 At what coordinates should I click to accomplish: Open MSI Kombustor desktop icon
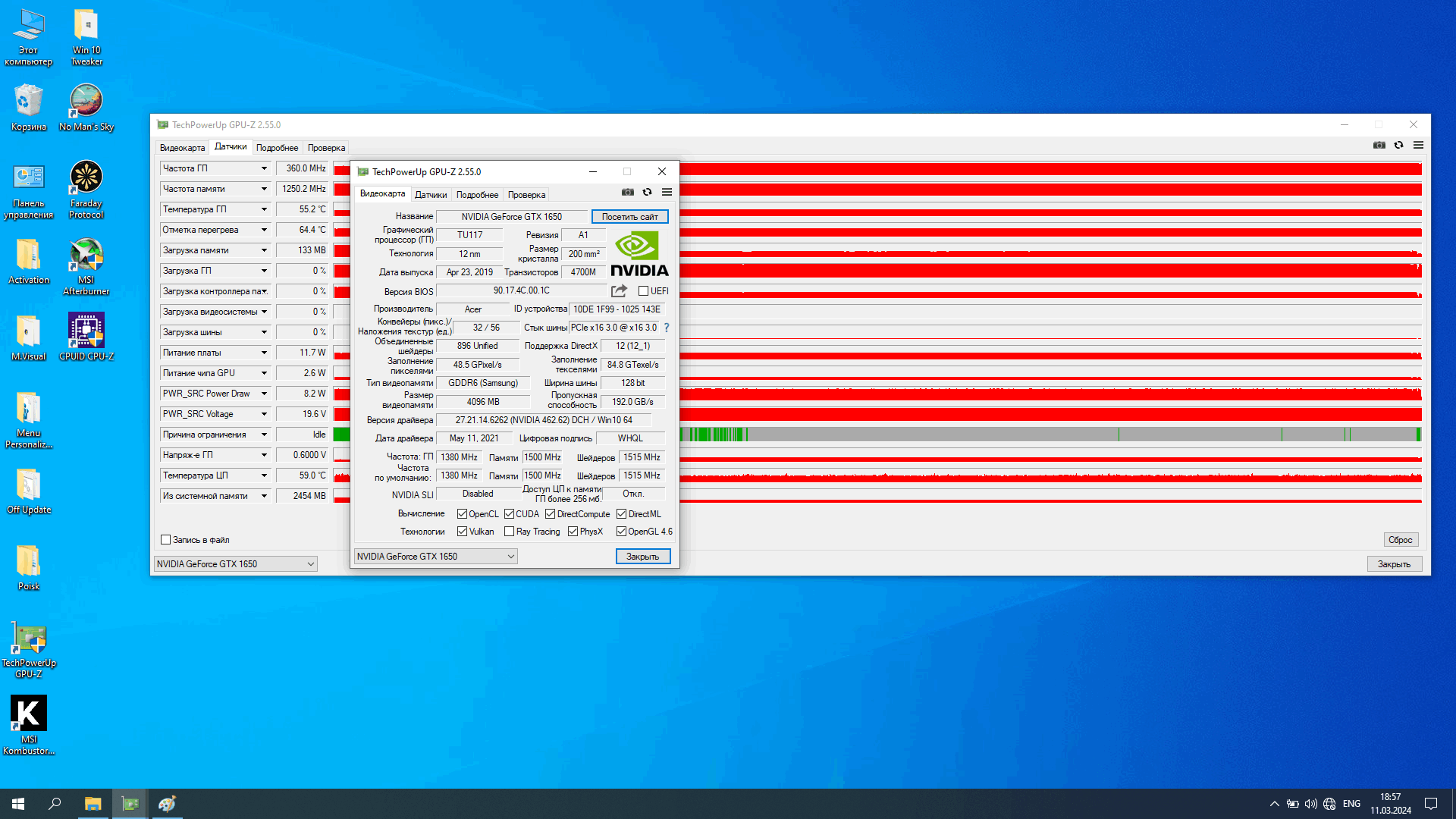tap(28, 726)
